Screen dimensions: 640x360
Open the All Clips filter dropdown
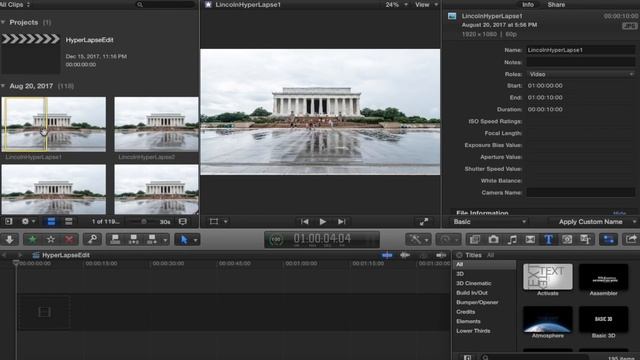[15, 4]
